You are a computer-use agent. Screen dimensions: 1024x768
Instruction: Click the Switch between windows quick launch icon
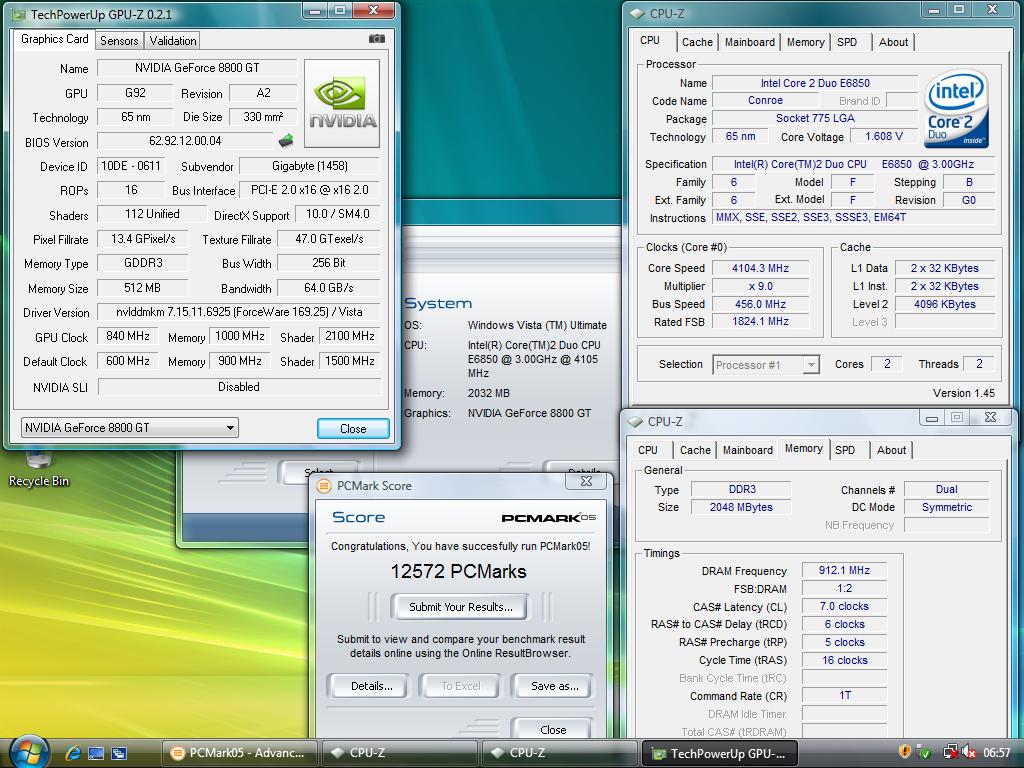click(x=119, y=753)
